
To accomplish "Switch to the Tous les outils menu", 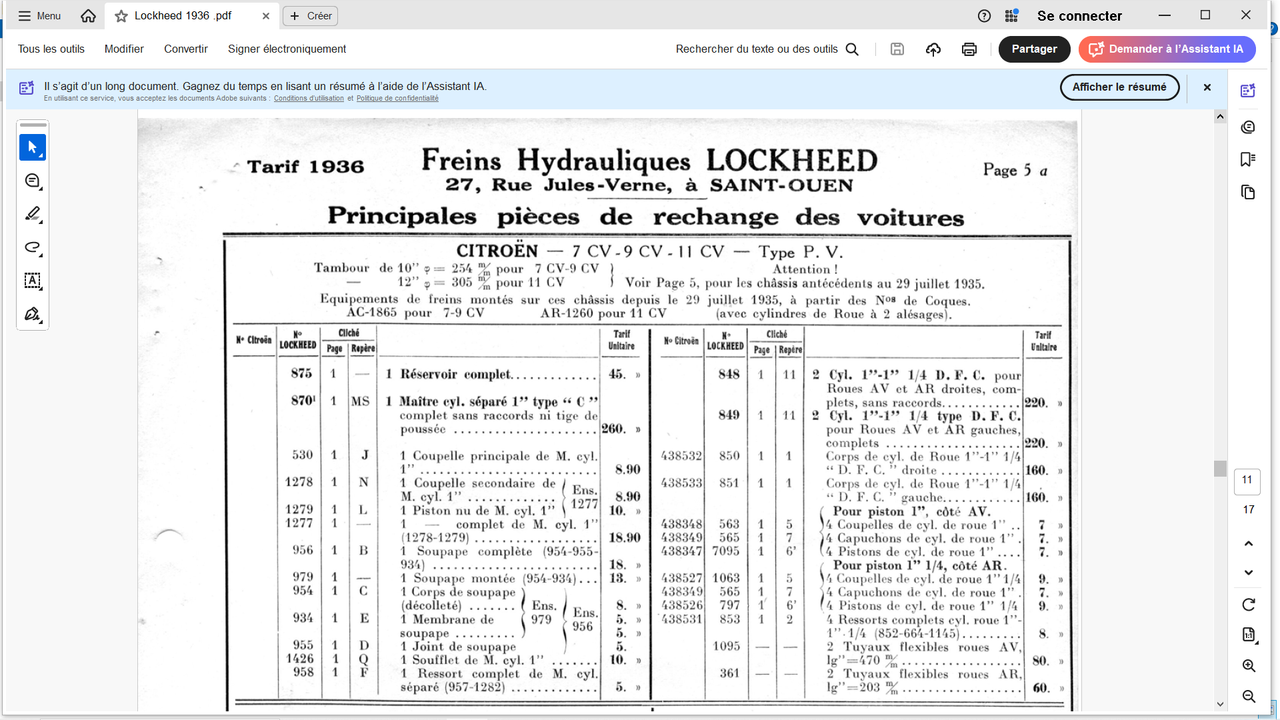I will [51, 48].
